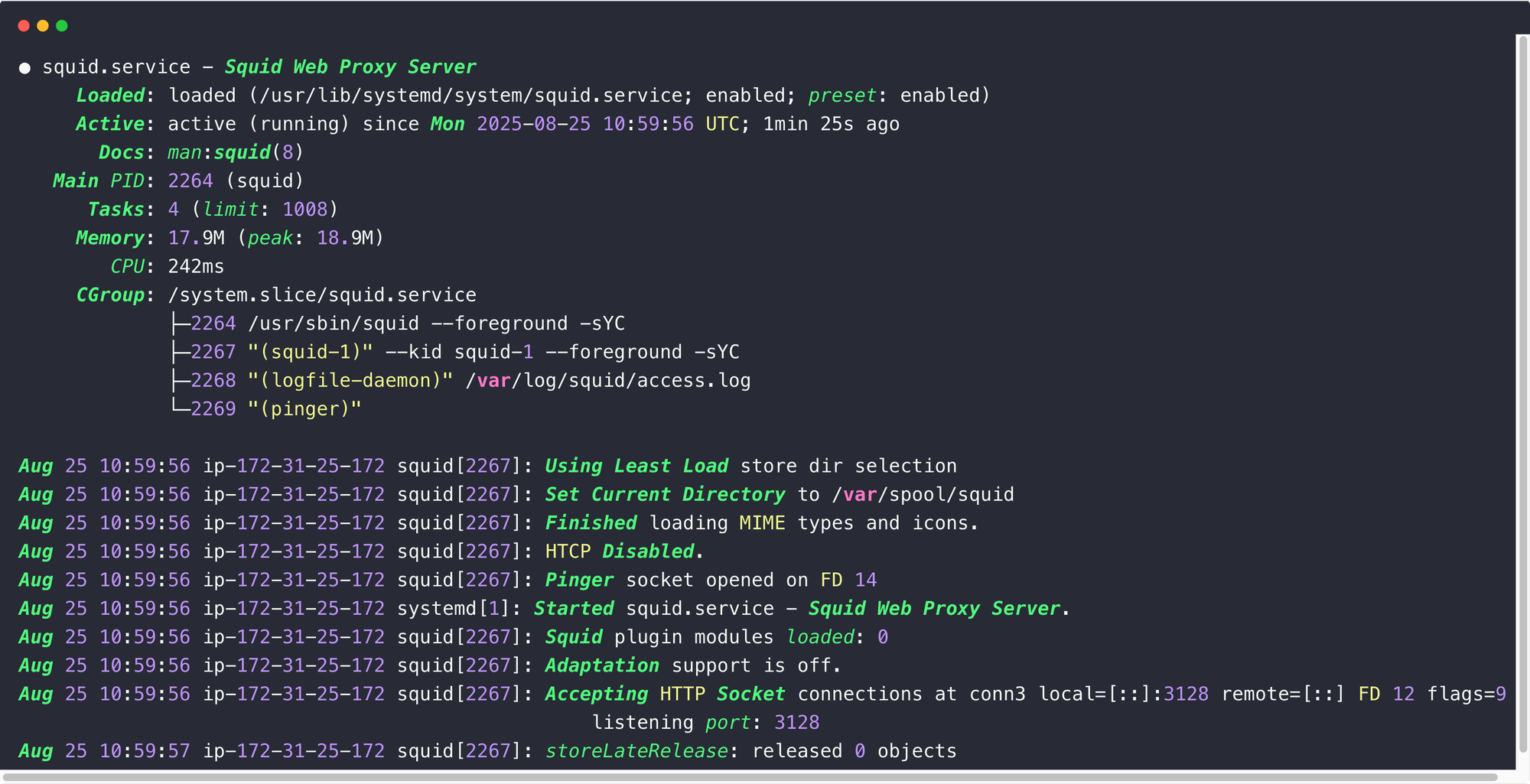
Task: Click the "listening port: 3128" line
Action: pos(705,722)
